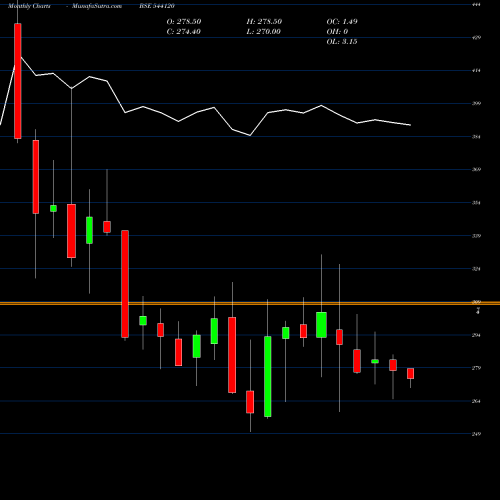500x500 pixels.
Task: Click the 264 price axis label
Action: point(476,401)
